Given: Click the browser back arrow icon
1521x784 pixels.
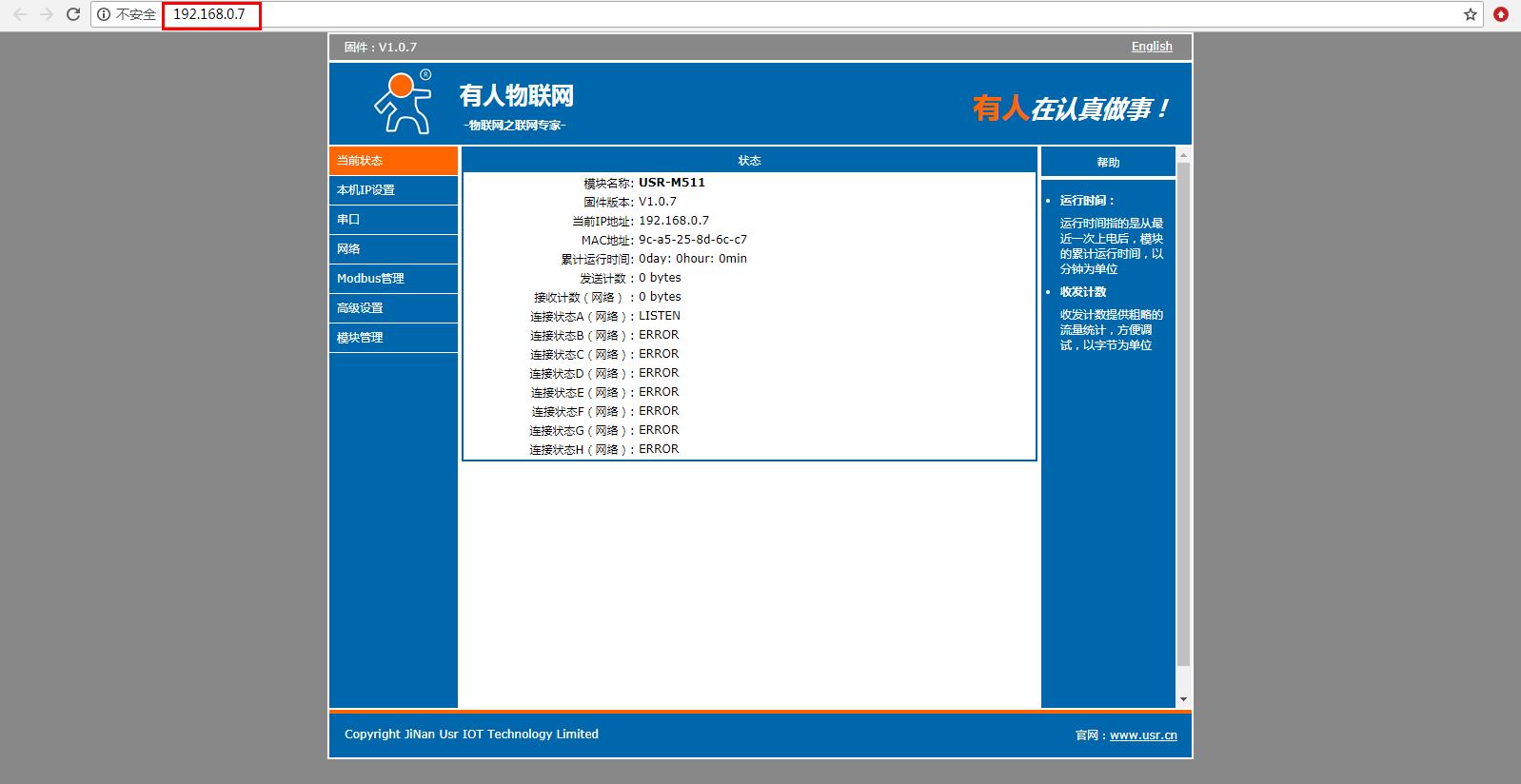Looking at the screenshot, I should (19, 14).
